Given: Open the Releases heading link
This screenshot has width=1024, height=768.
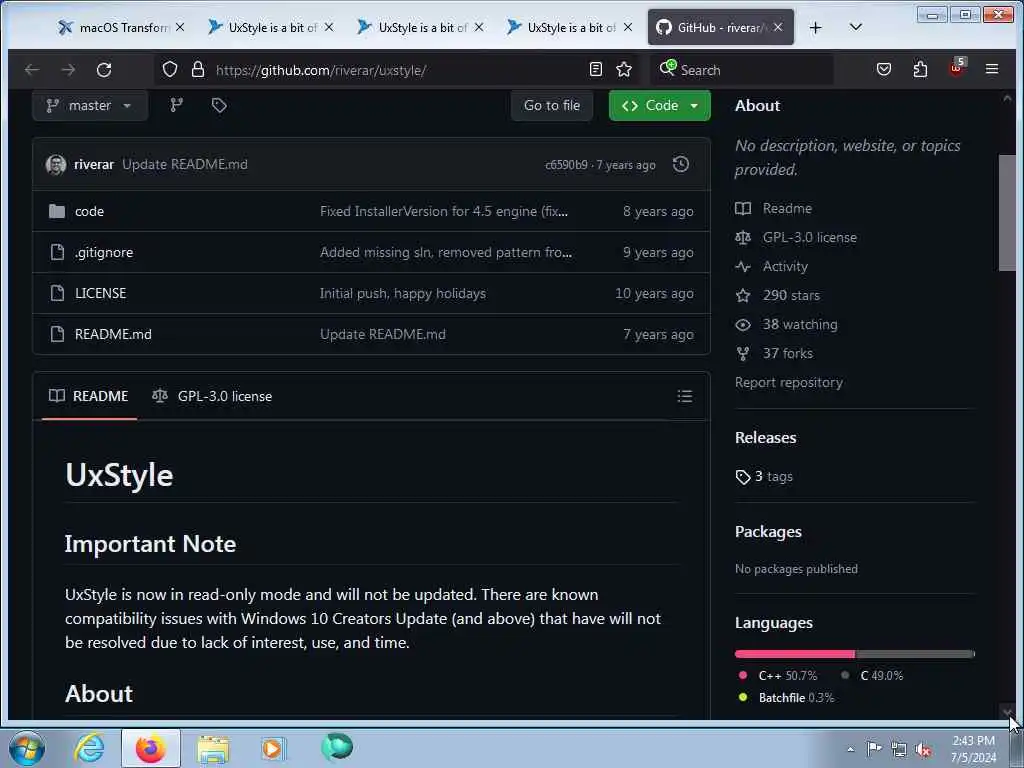Looking at the screenshot, I should pyautogui.click(x=765, y=438).
